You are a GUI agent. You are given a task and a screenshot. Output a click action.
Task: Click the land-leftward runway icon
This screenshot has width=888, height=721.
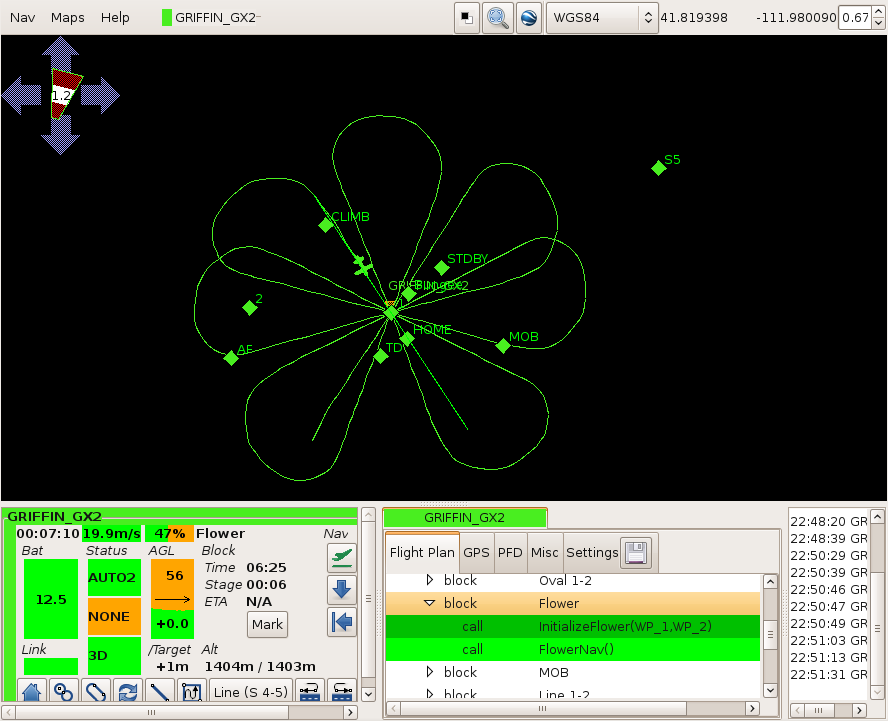point(310,691)
